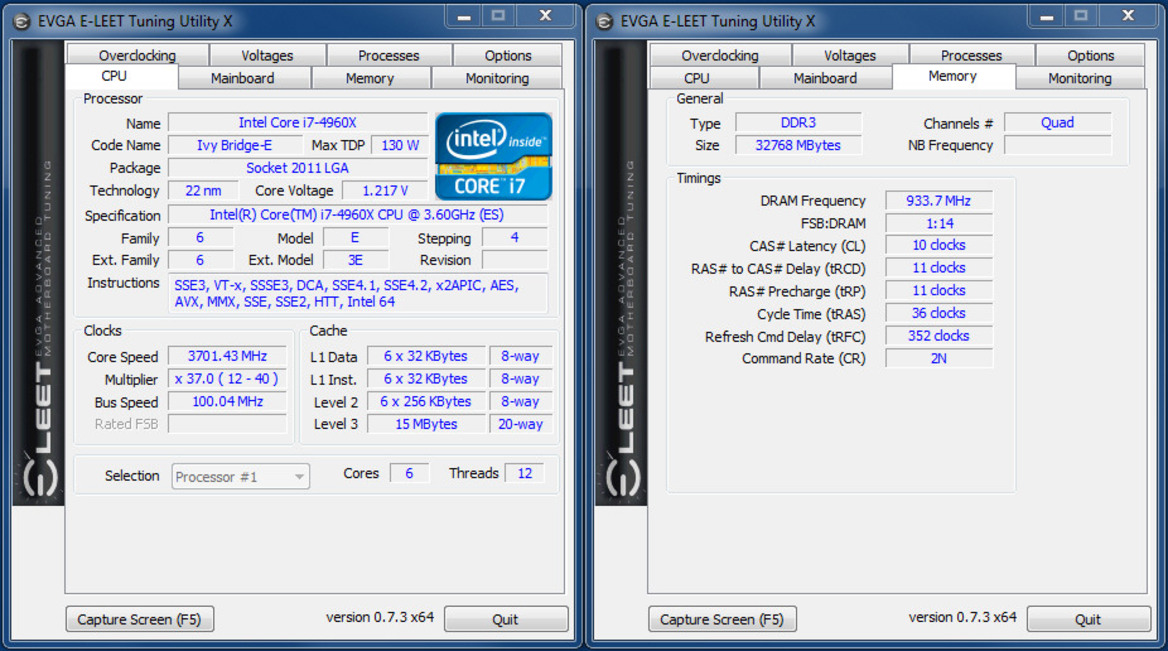Open Monitoring tab in left window

point(497,78)
